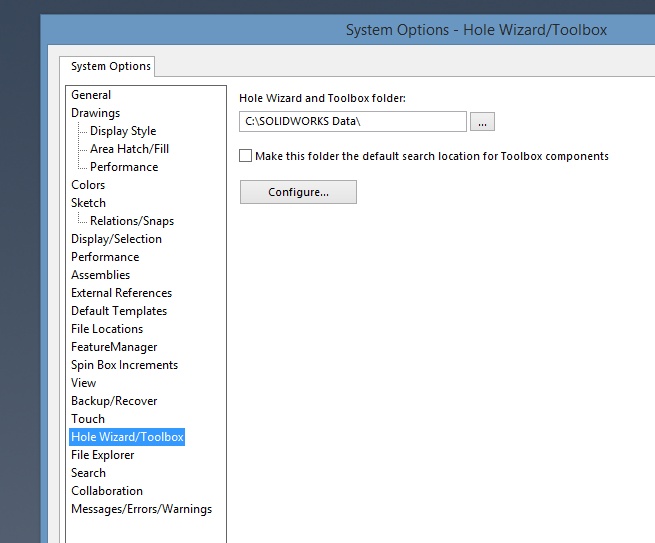Open File Locations settings

pos(107,329)
